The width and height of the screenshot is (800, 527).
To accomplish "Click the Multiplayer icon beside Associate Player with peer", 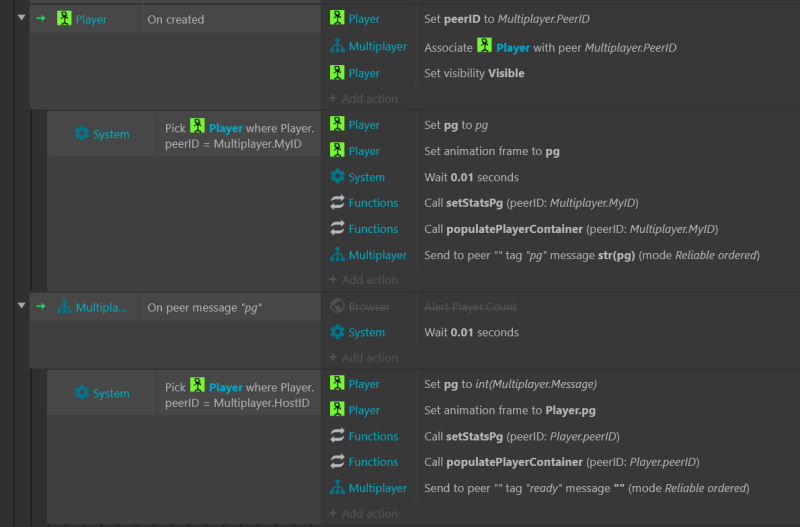I will pyautogui.click(x=337, y=47).
